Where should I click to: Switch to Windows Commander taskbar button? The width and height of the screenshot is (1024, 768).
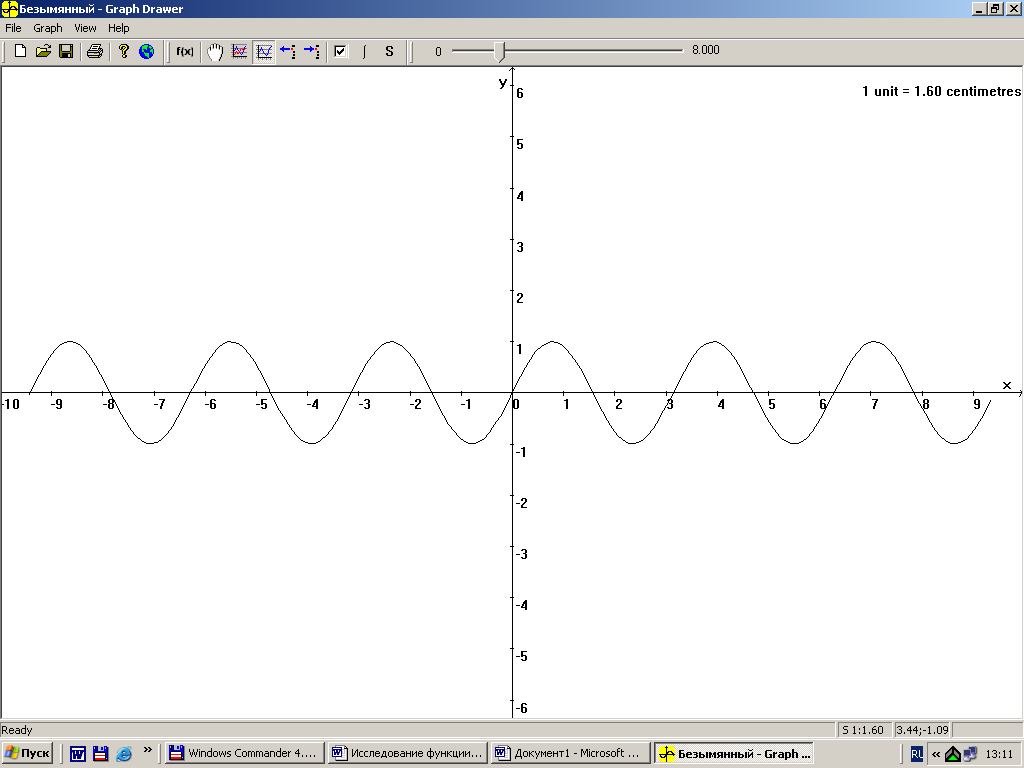(x=244, y=753)
